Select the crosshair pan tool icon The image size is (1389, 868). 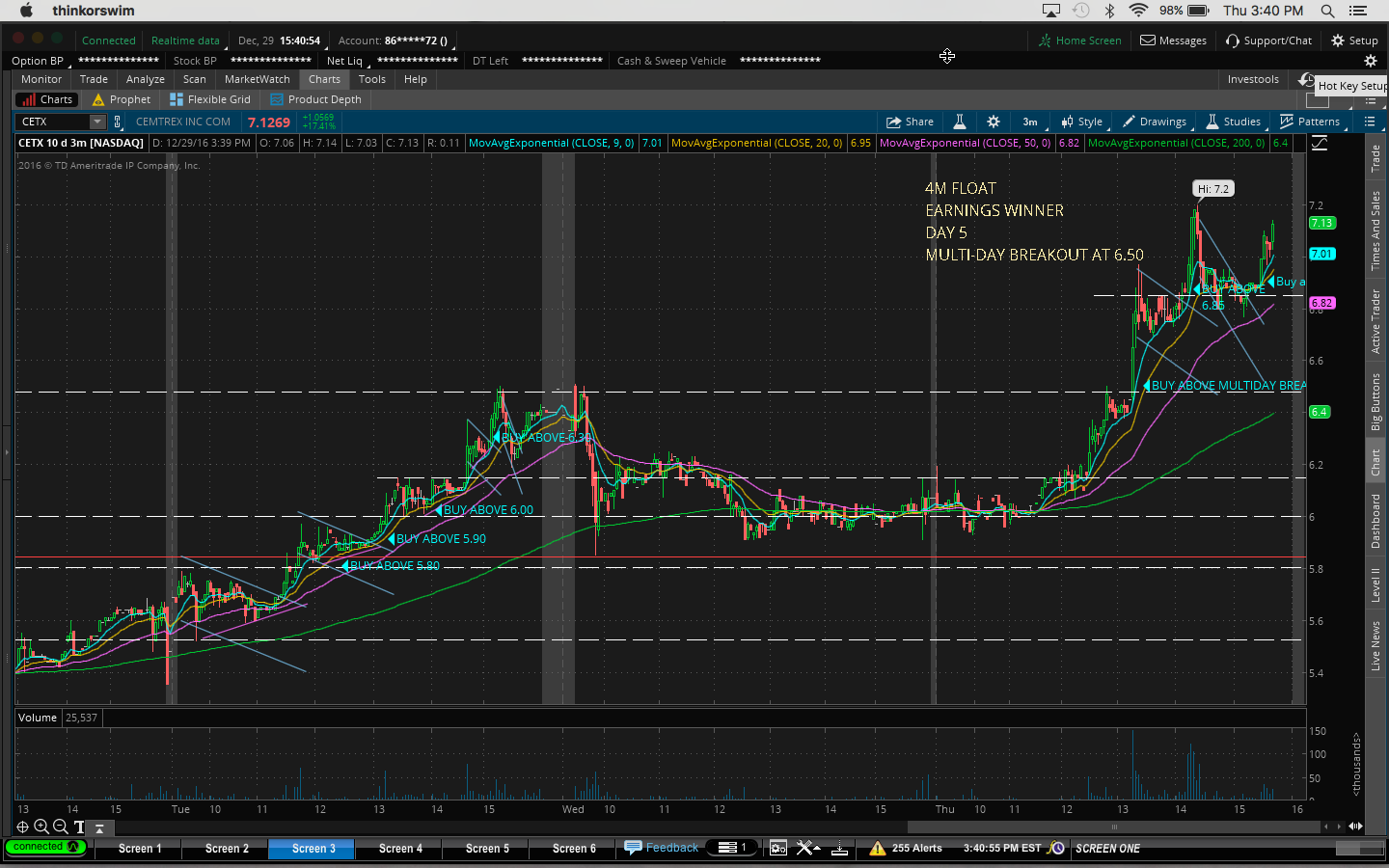pos(22,827)
